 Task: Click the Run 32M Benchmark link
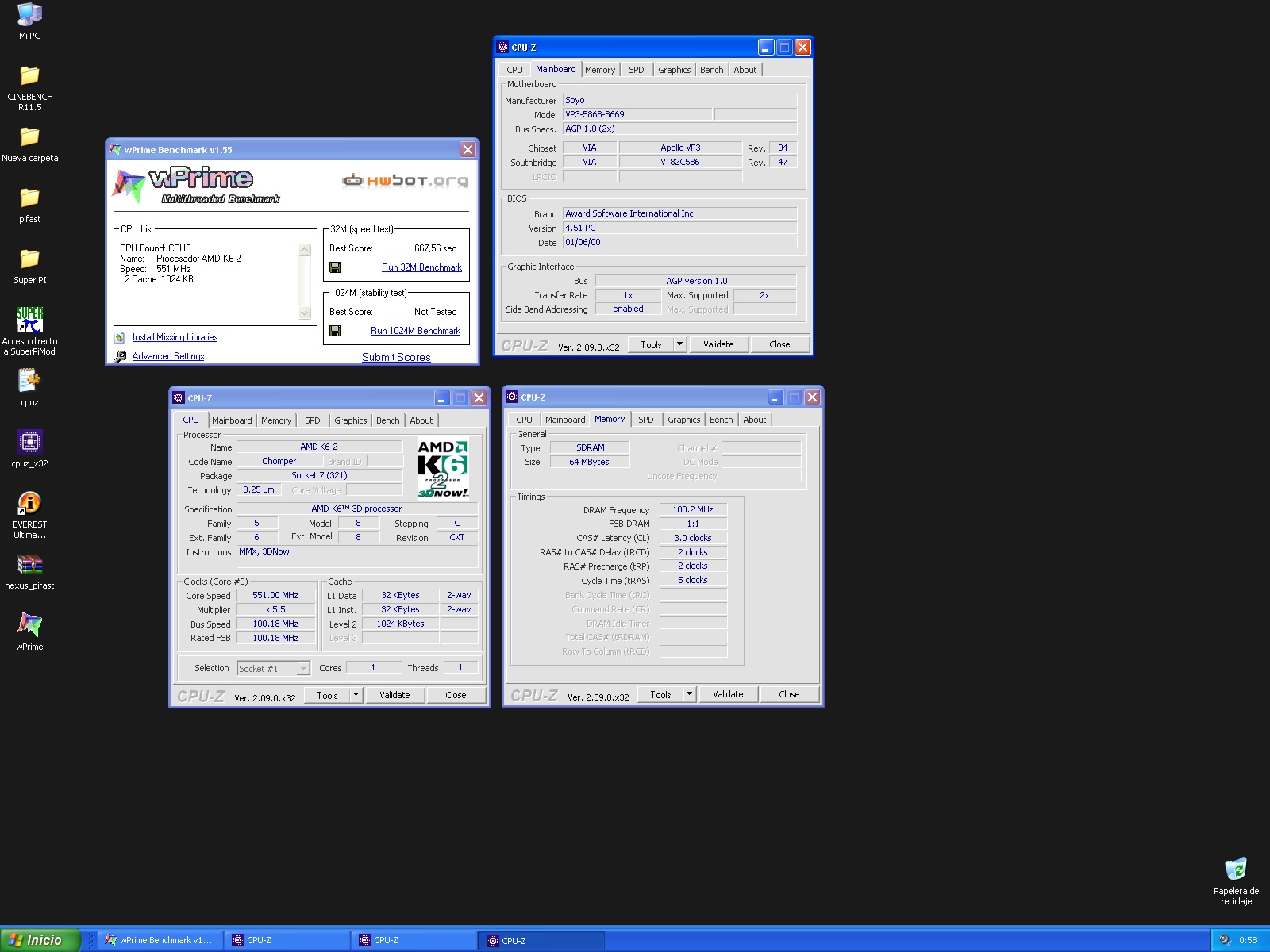pyautogui.click(x=421, y=267)
